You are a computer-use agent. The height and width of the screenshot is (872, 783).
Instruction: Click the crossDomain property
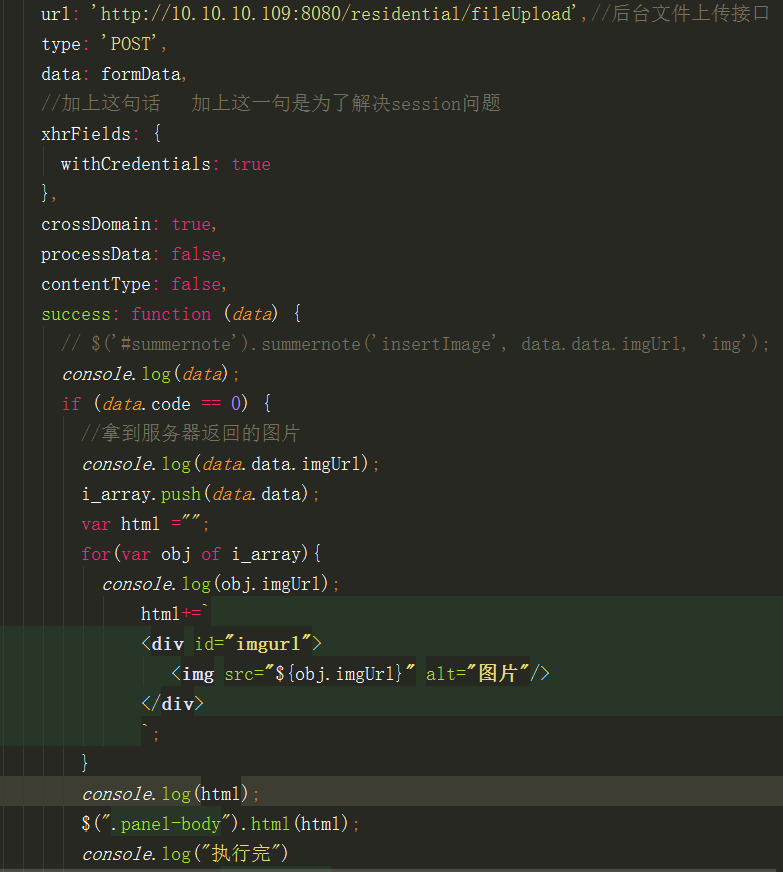(x=96, y=224)
